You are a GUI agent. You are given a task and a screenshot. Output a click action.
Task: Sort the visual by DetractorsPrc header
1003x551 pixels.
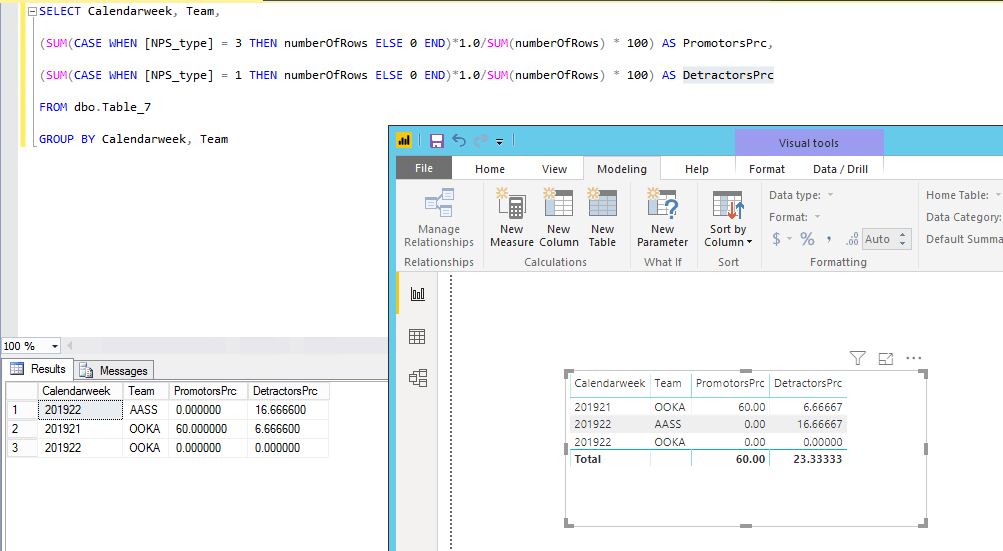coord(808,383)
